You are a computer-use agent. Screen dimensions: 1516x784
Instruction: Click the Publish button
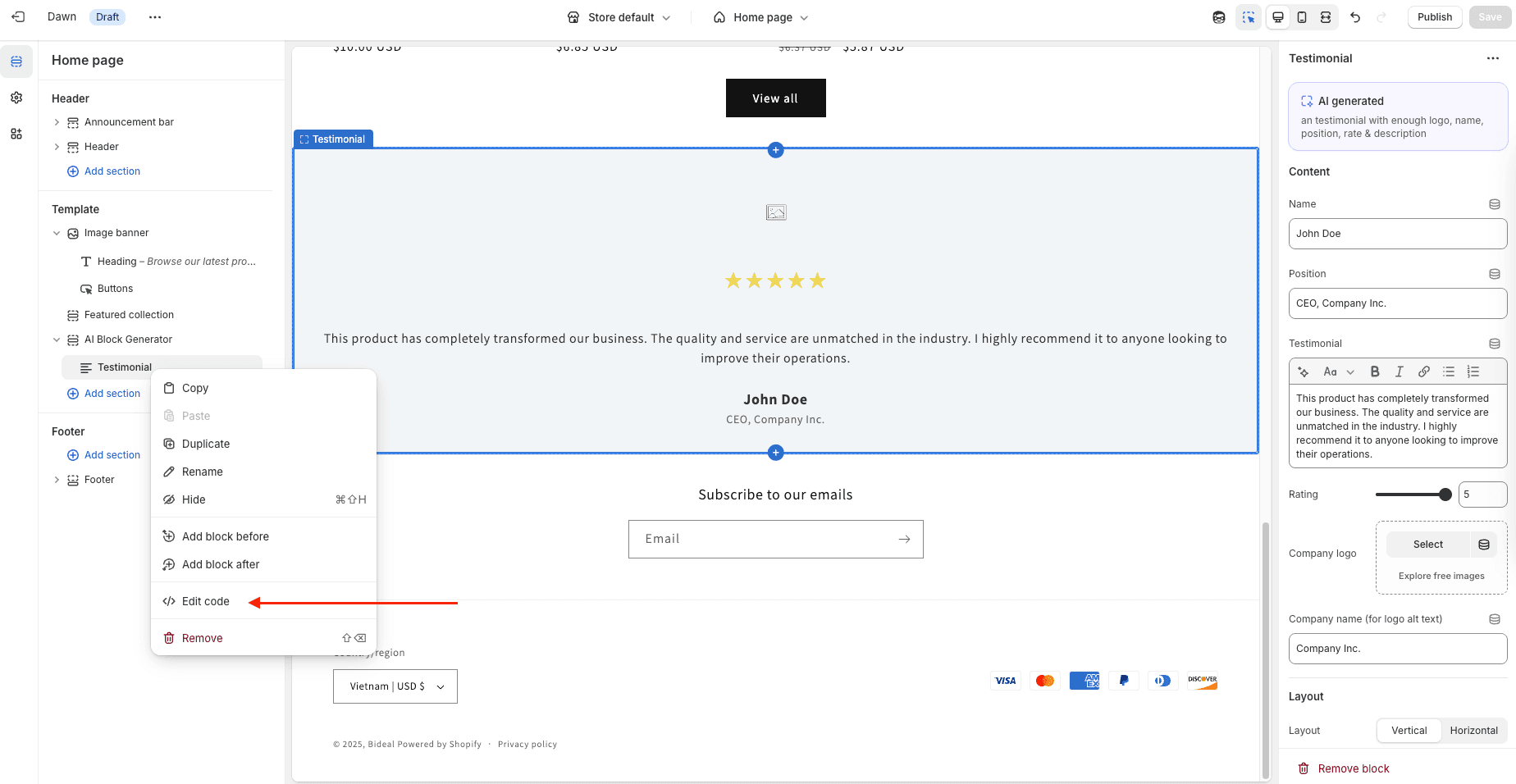pyautogui.click(x=1434, y=17)
